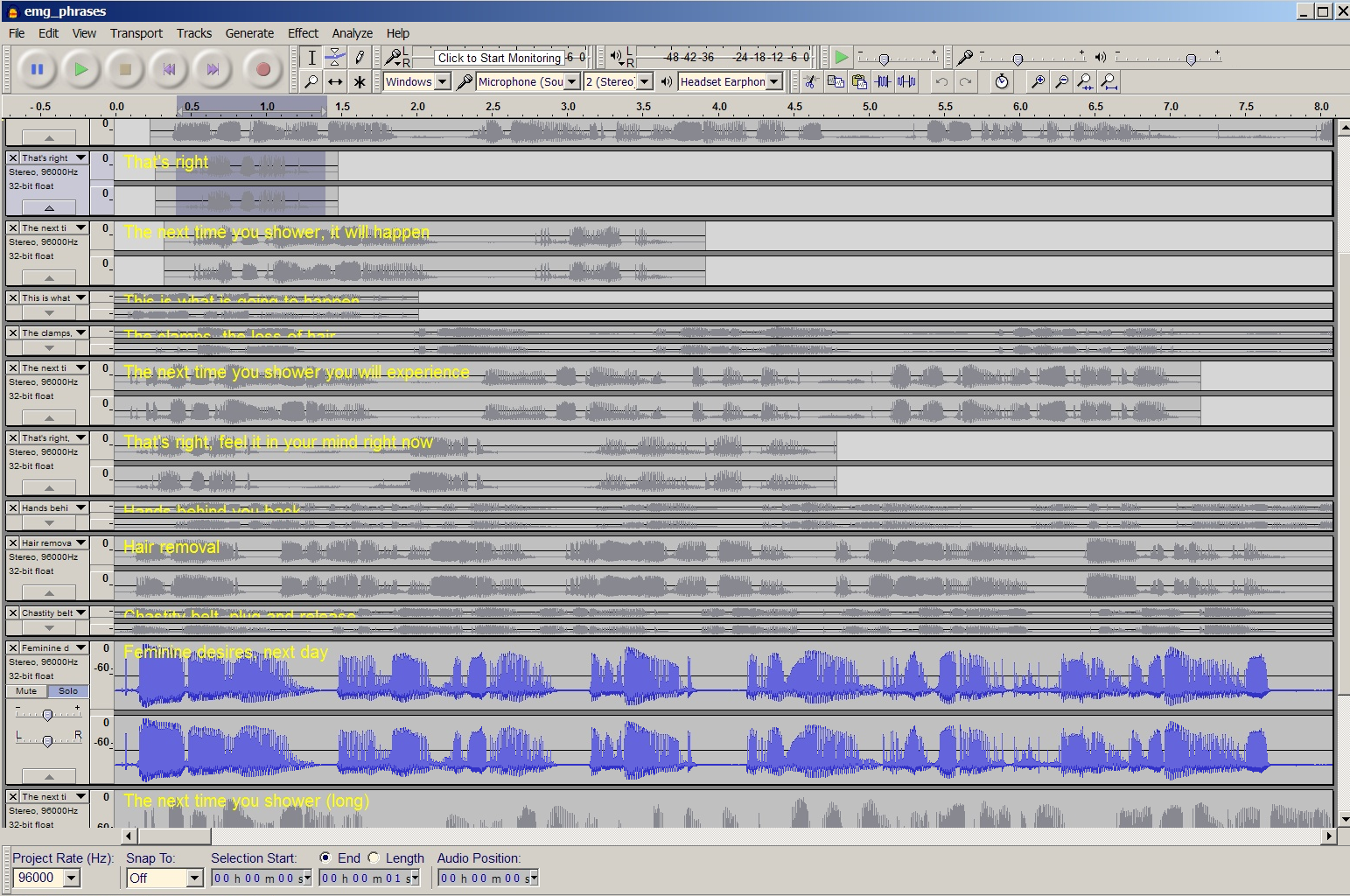
Task: Click the Silence Audio toolbar icon
Action: pos(907,81)
